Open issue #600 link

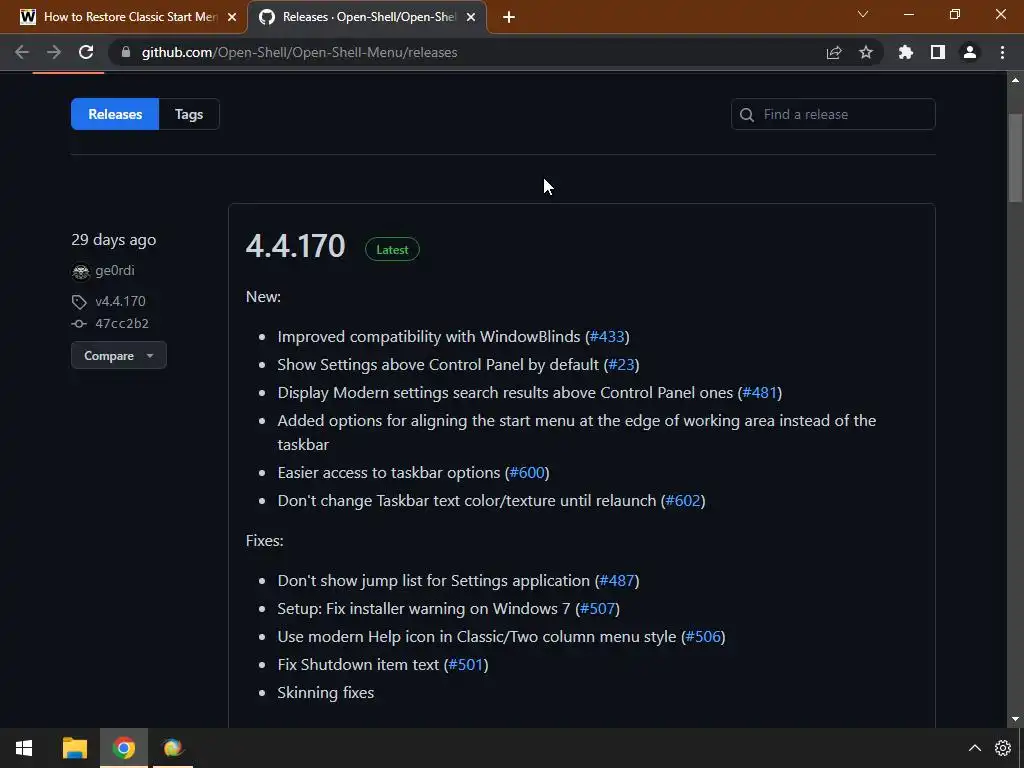pos(527,472)
